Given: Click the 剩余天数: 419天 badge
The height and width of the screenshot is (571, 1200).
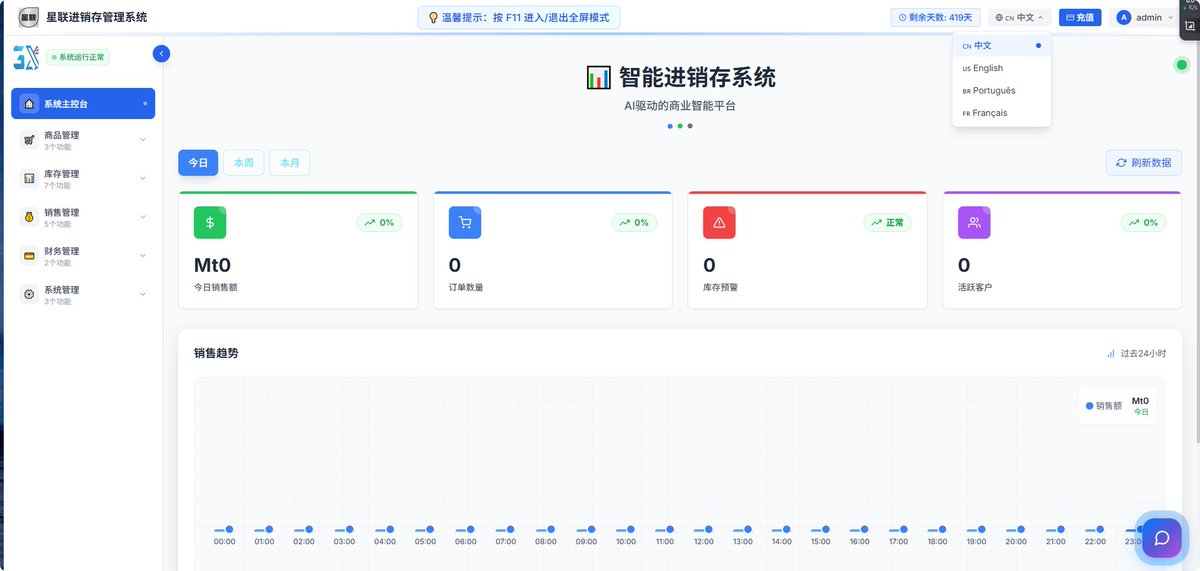Looking at the screenshot, I should [935, 17].
